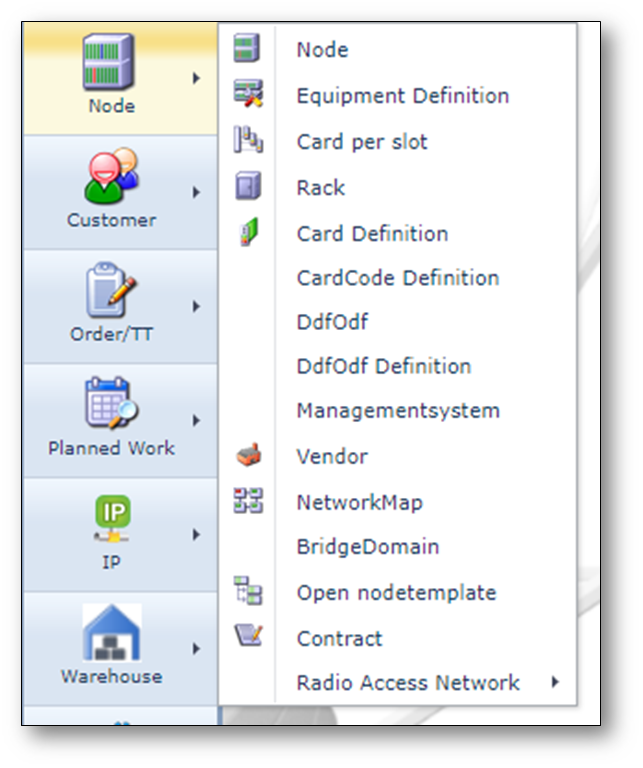Open the Rack menu item
Screen dimensions: 643x768
tap(320, 187)
